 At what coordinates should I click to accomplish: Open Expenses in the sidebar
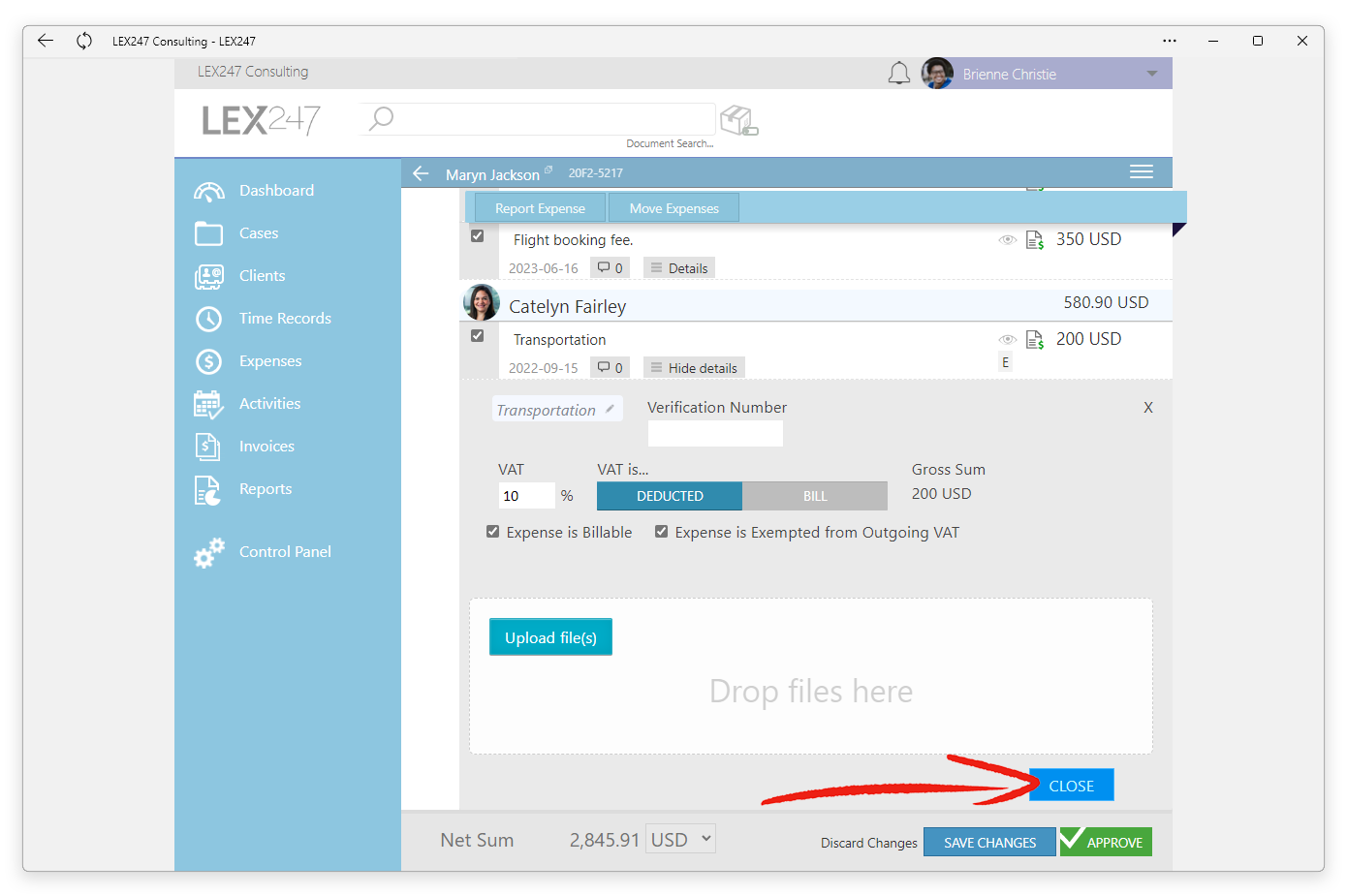pyautogui.click(x=270, y=361)
